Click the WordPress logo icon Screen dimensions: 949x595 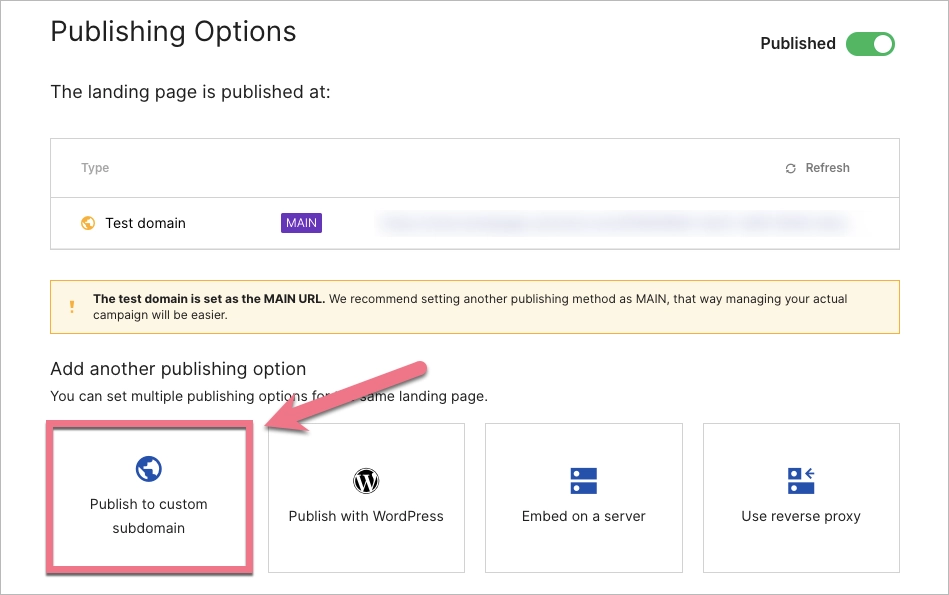[x=366, y=480]
